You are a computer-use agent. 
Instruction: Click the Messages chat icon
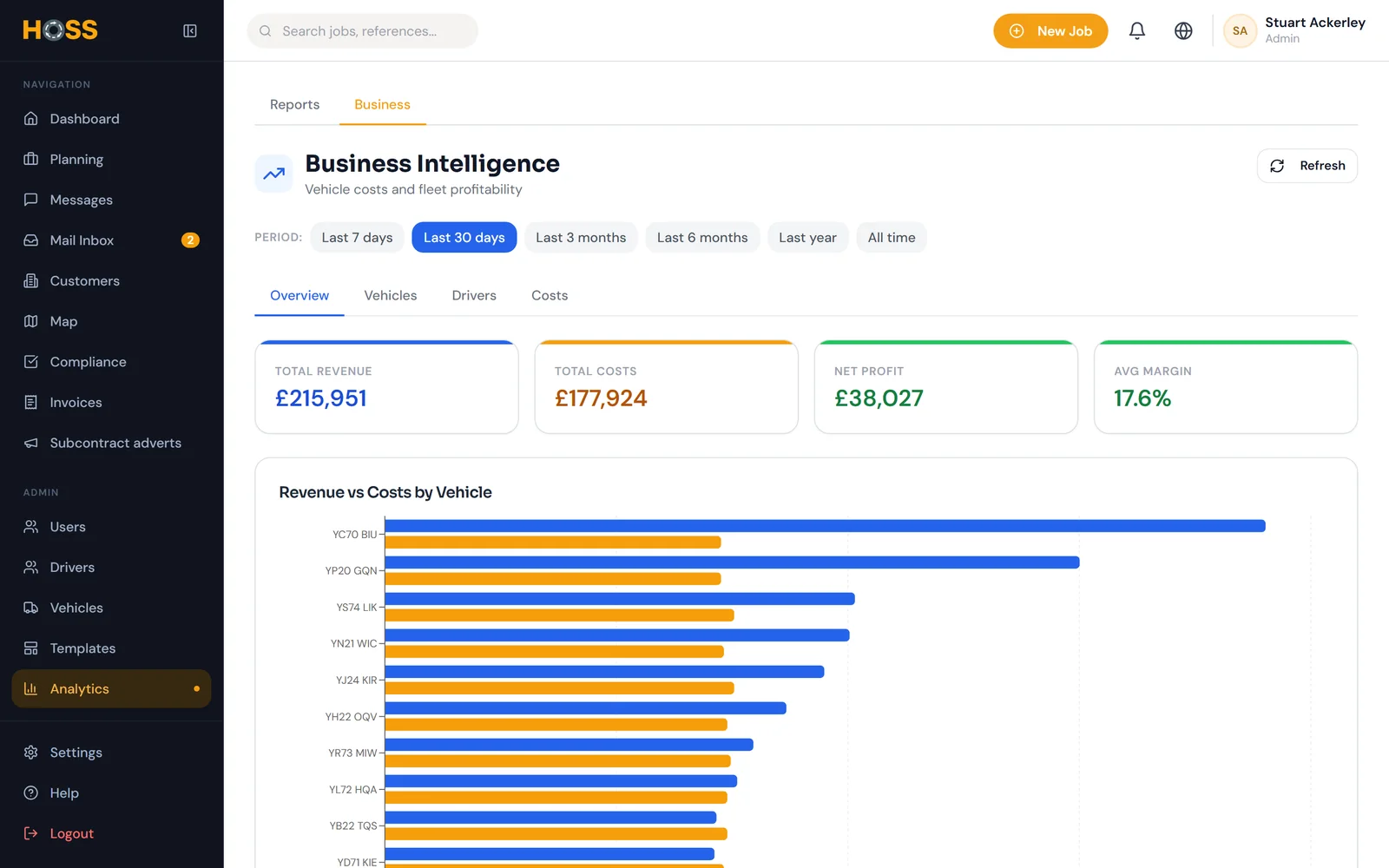coord(31,200)
